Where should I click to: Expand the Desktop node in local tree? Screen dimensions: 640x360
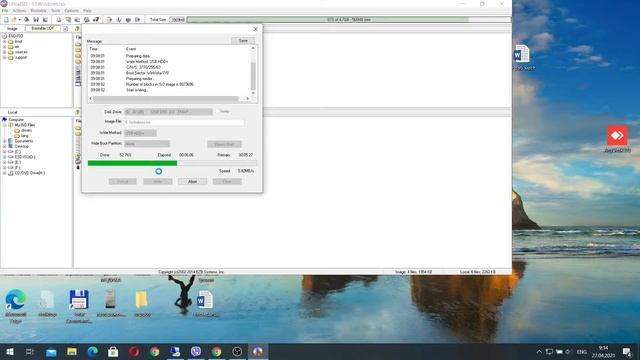coord(4,146)
